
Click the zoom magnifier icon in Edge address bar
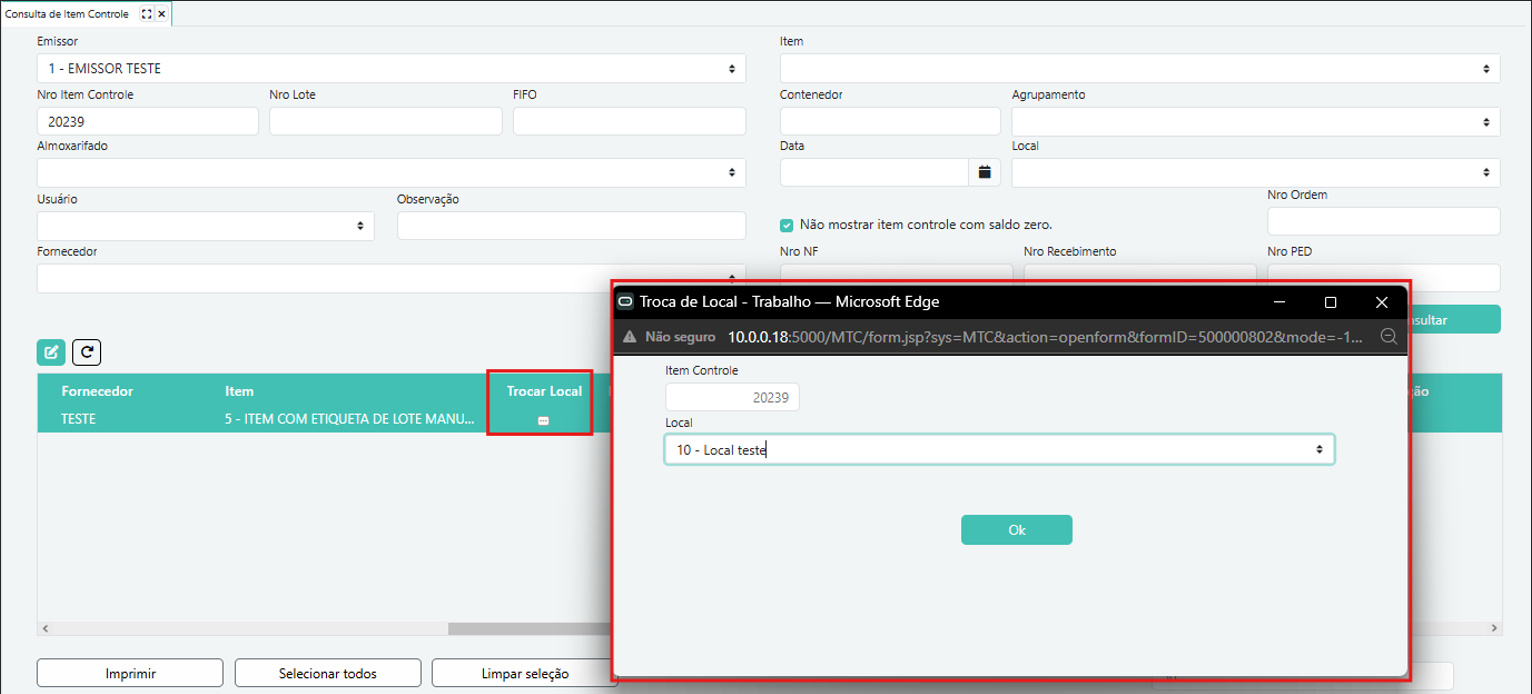coord(1388,337)
